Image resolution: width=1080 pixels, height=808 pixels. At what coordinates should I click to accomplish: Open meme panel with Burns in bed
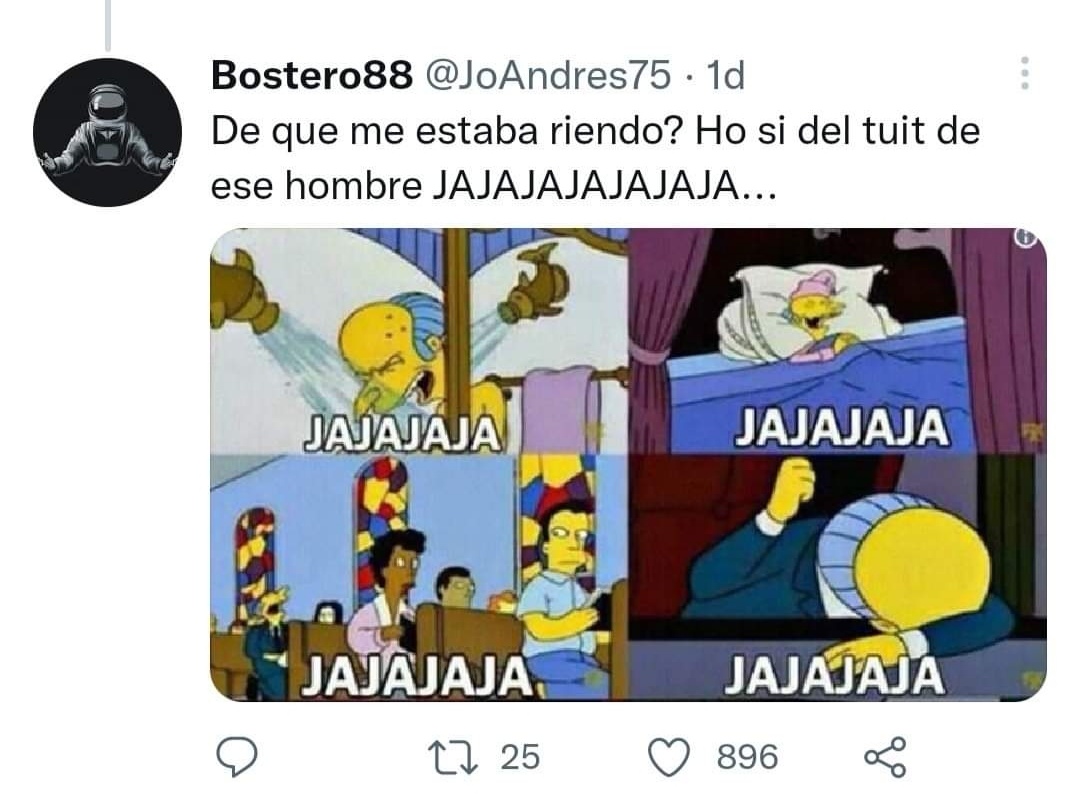click(838, 340)
